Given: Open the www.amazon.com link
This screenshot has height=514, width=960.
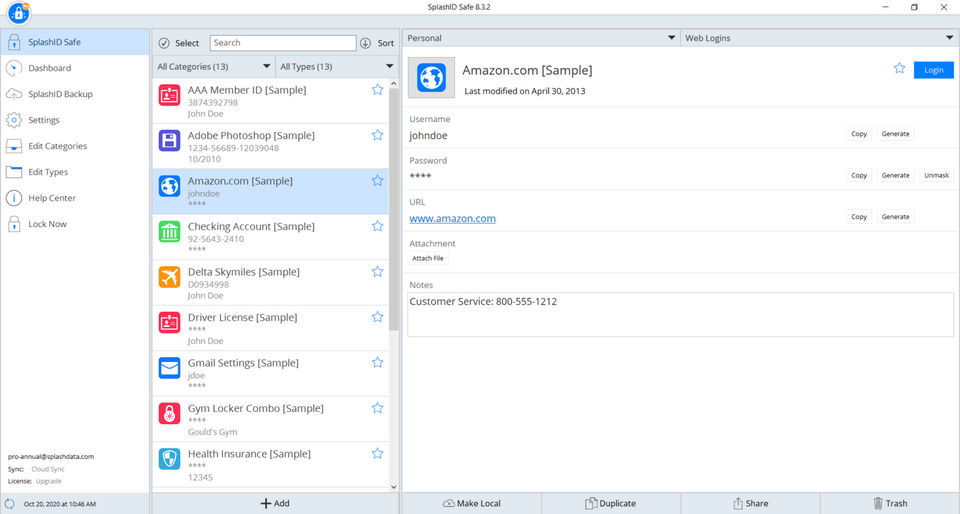Looking at the screenshot, I should (452, 218).
